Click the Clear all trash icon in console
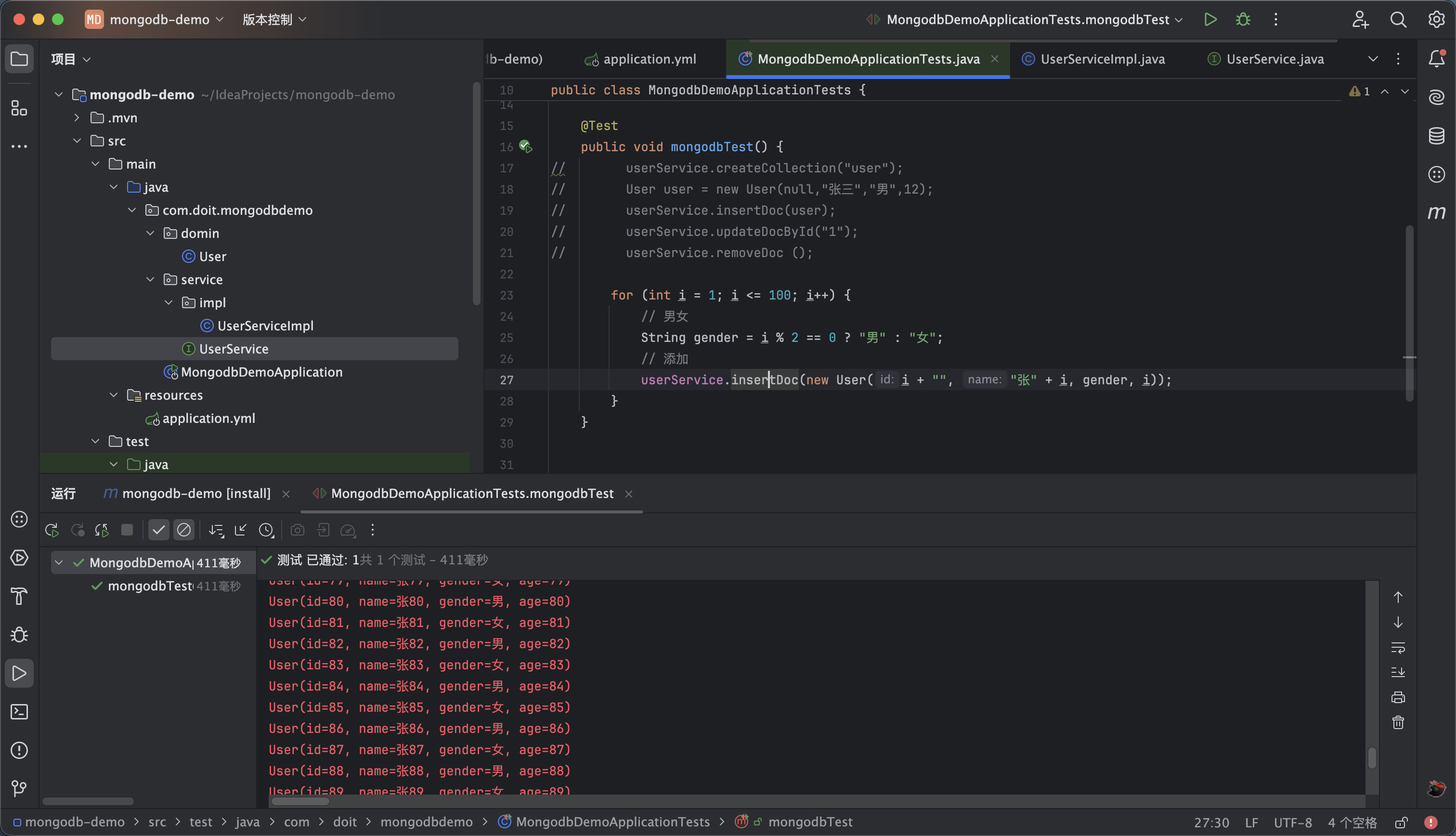This screenshot has height=836, width=1456. [x=1398, y=722]
